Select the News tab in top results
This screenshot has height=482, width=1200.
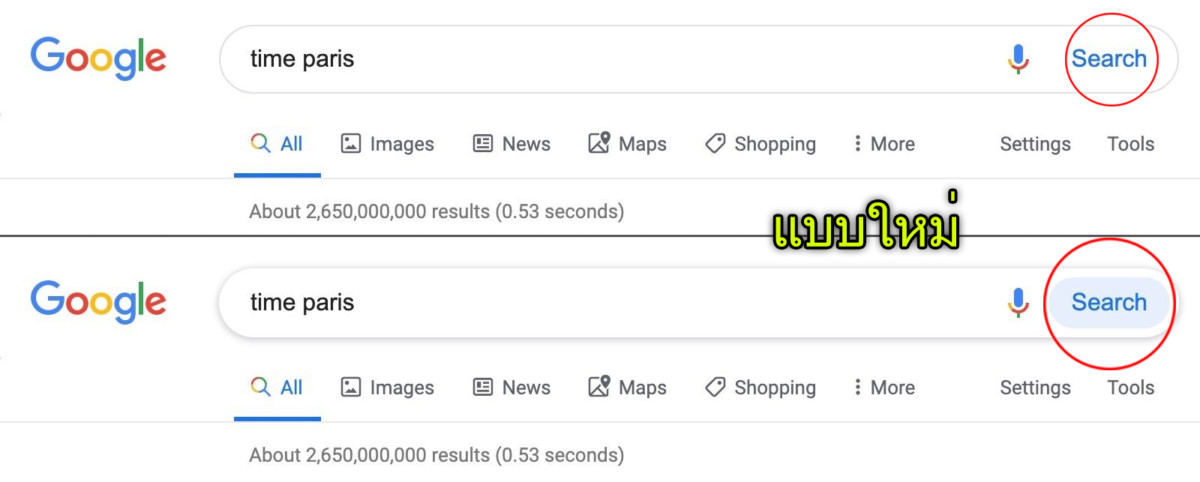511,144
